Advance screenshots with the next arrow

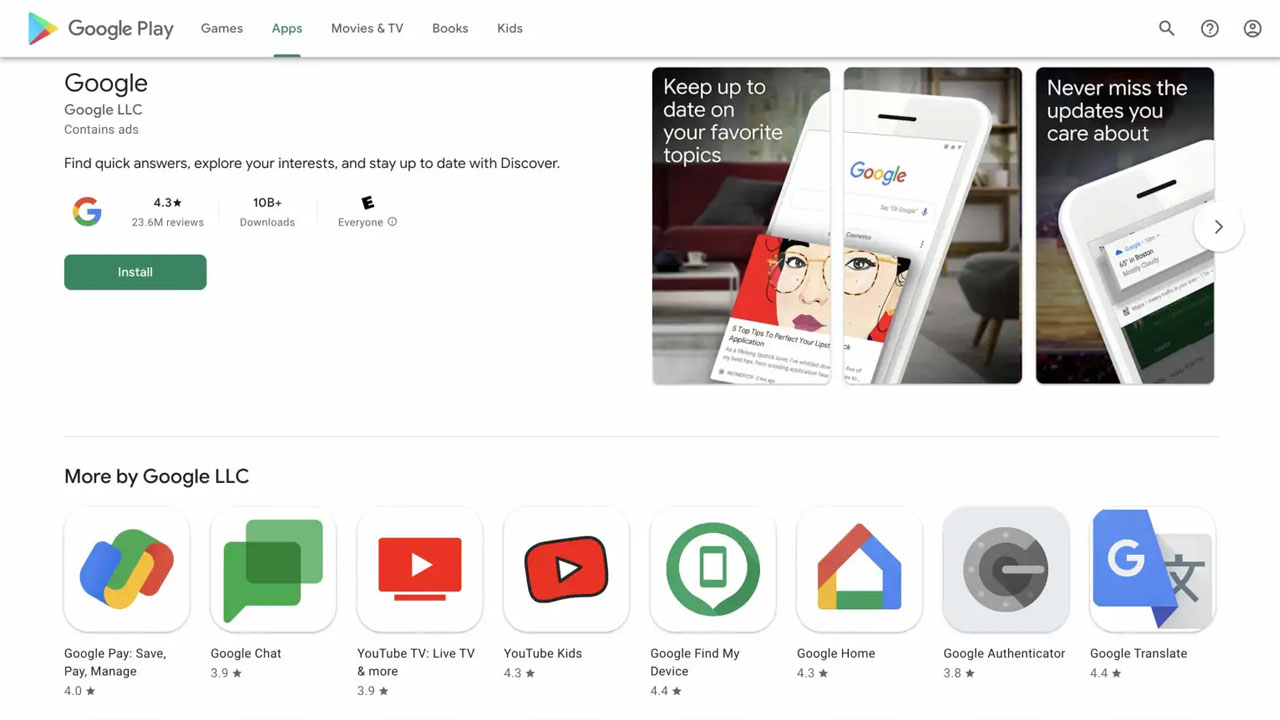pyautogui.click(x=1218, y=227)
